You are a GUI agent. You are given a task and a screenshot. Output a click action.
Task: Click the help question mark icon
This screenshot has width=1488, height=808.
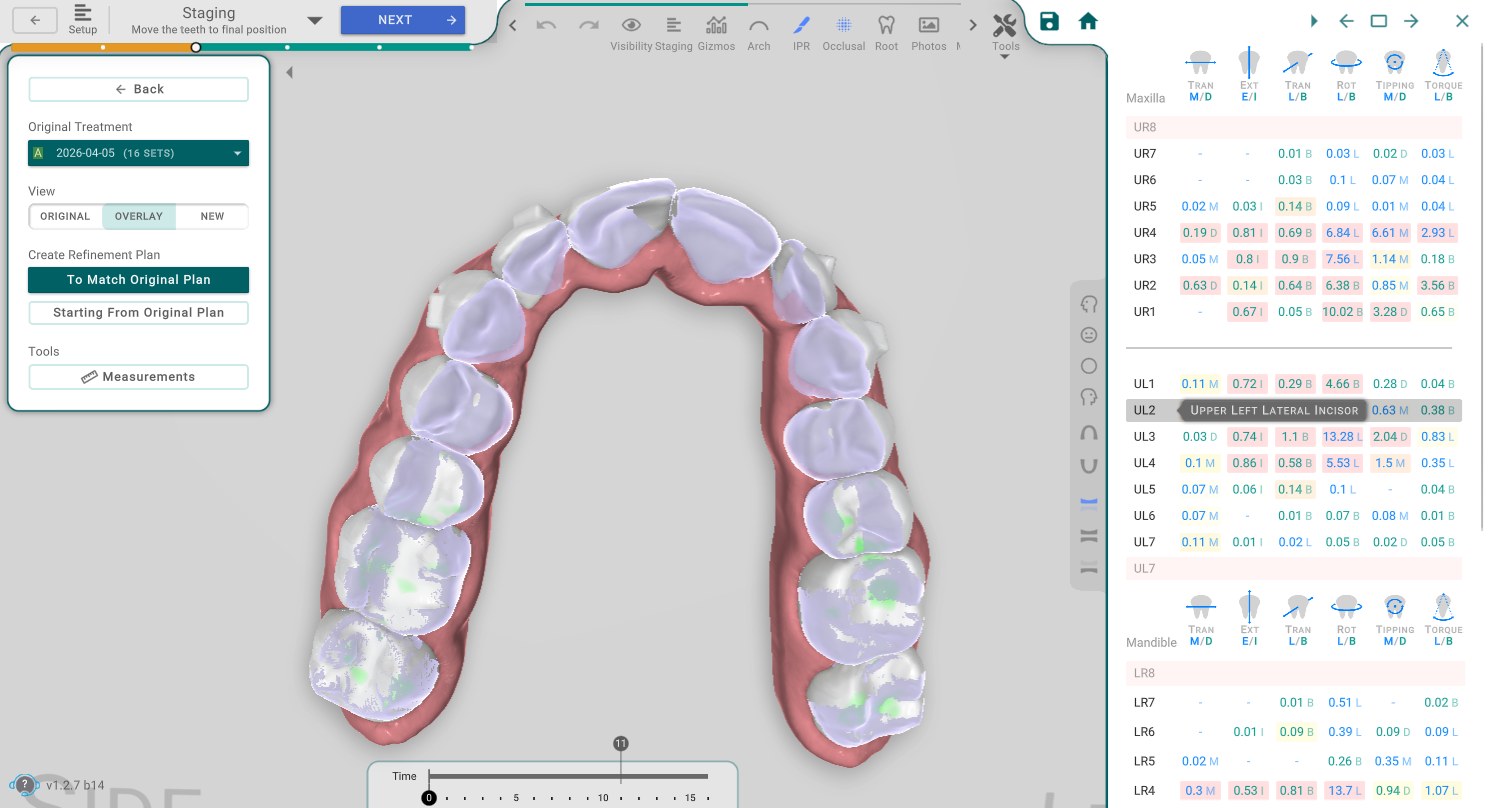(x=24, y=785)
